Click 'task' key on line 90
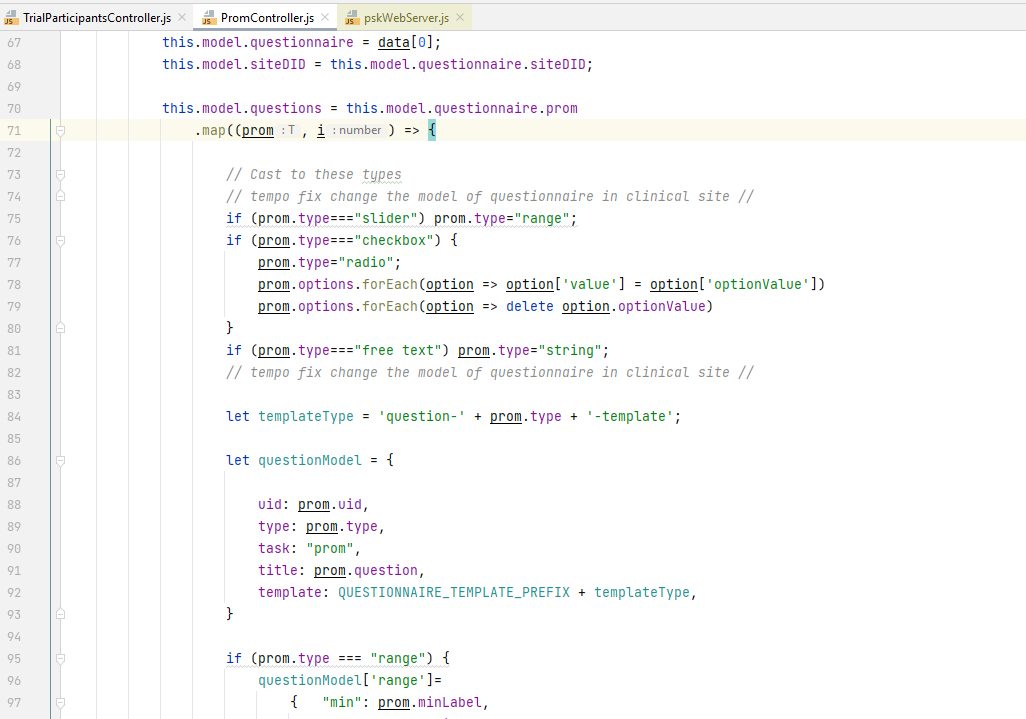1026x719 pixels. (x=274, y=548)
